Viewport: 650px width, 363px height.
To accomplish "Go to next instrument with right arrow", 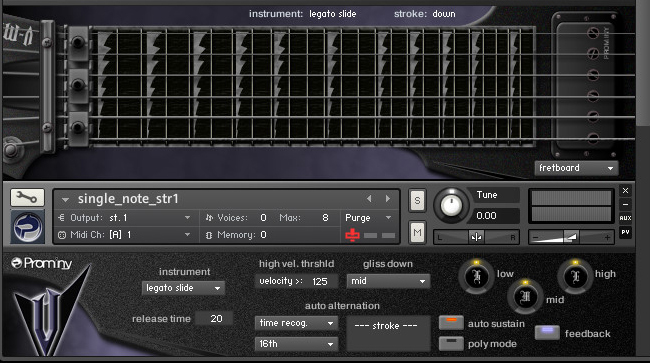I will [388, 199].
